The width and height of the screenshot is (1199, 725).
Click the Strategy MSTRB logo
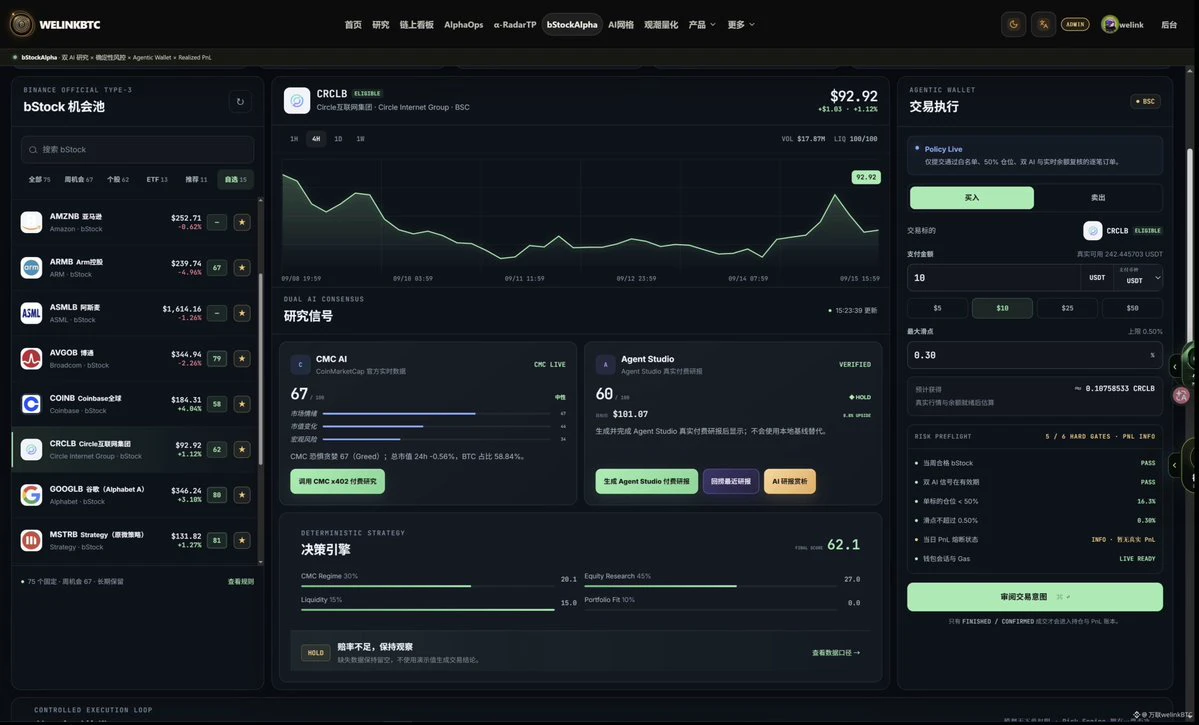pos(31,540)
